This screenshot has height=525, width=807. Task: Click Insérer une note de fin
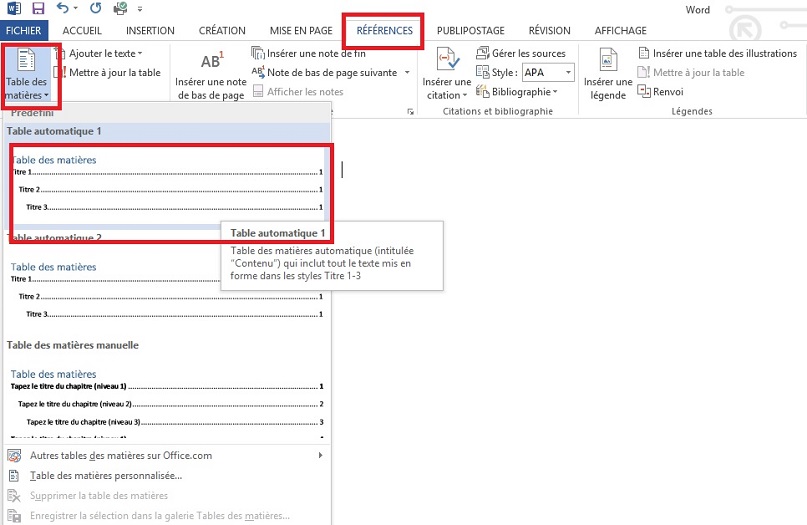309,53
